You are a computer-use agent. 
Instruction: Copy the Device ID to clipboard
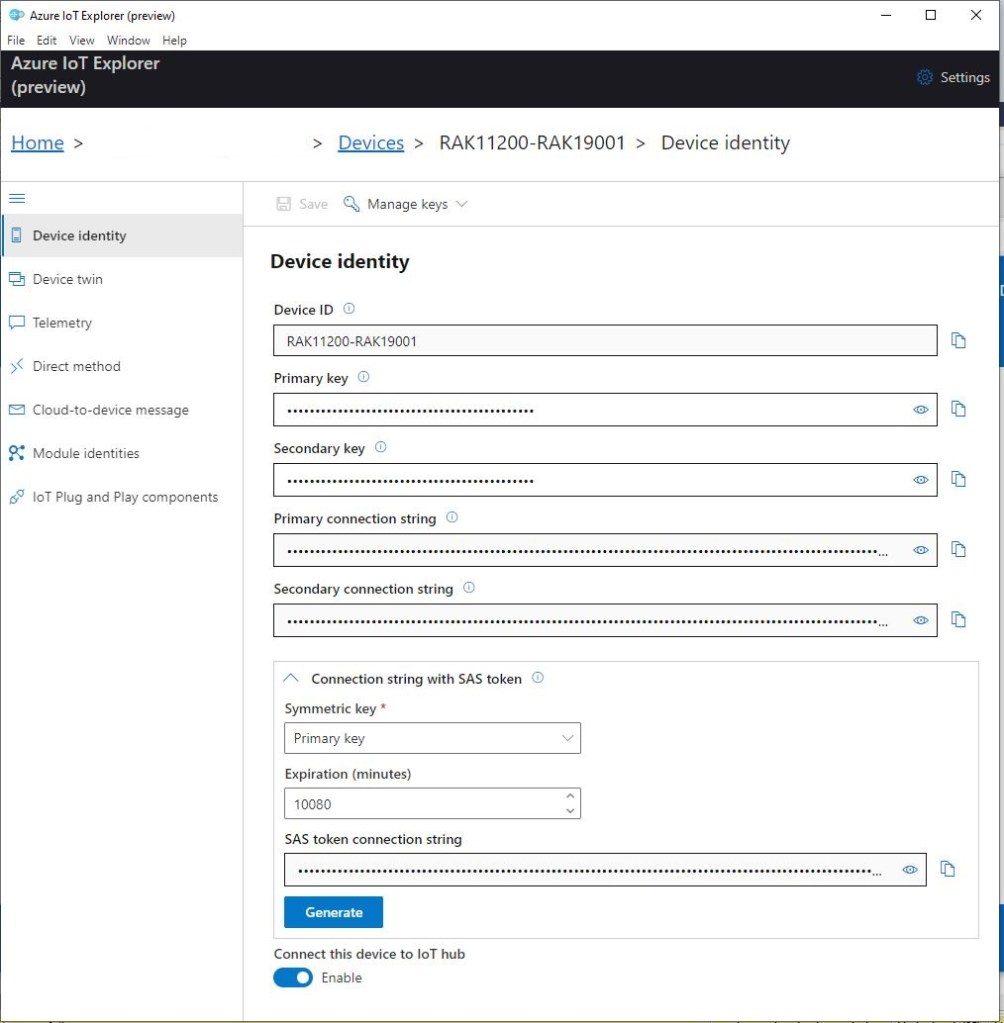click(958, 341)
